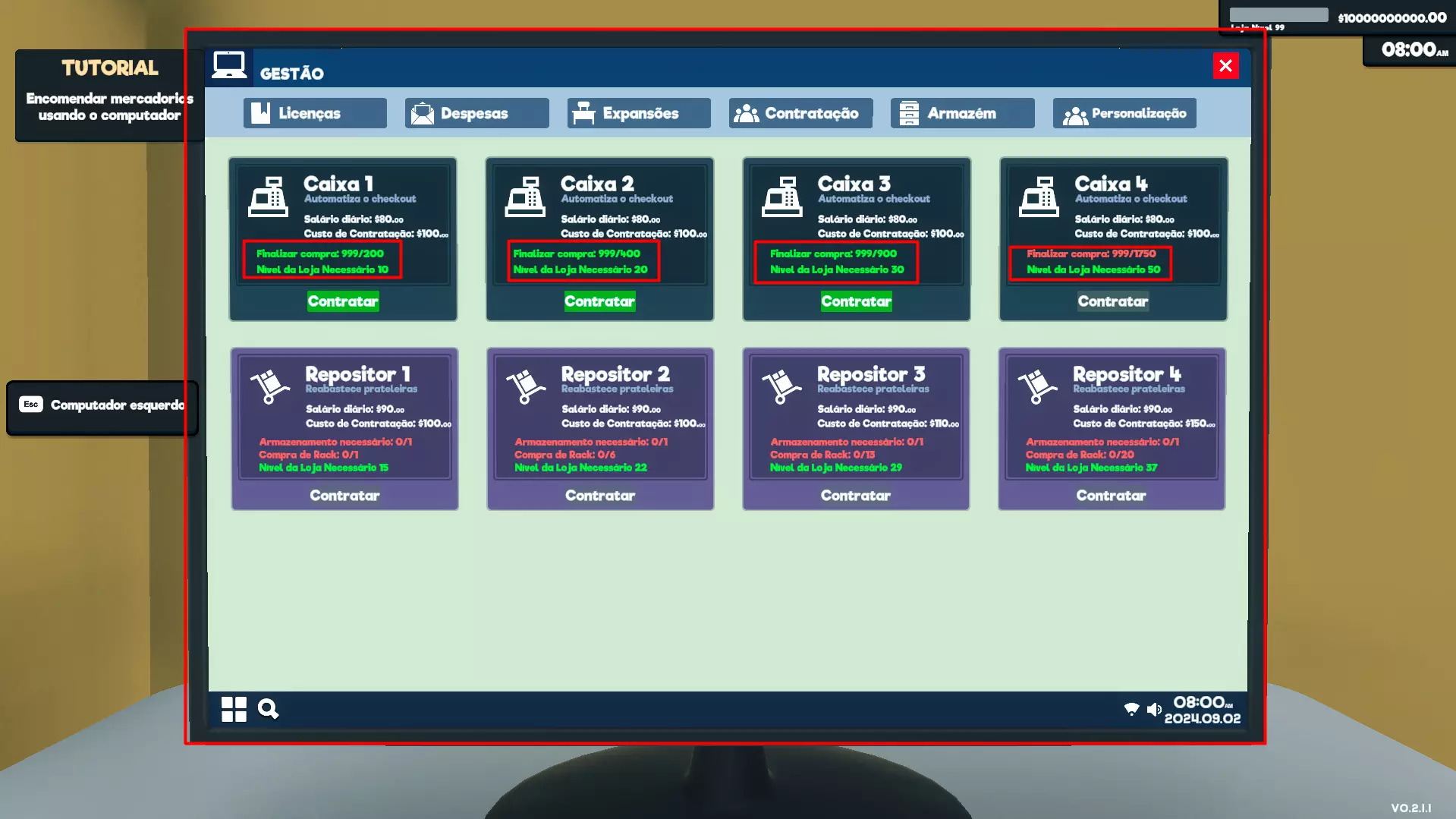Click the Repositor 4 title text
The height and width of the screenshot is (819, 1456).
(x=1127, y=374)
